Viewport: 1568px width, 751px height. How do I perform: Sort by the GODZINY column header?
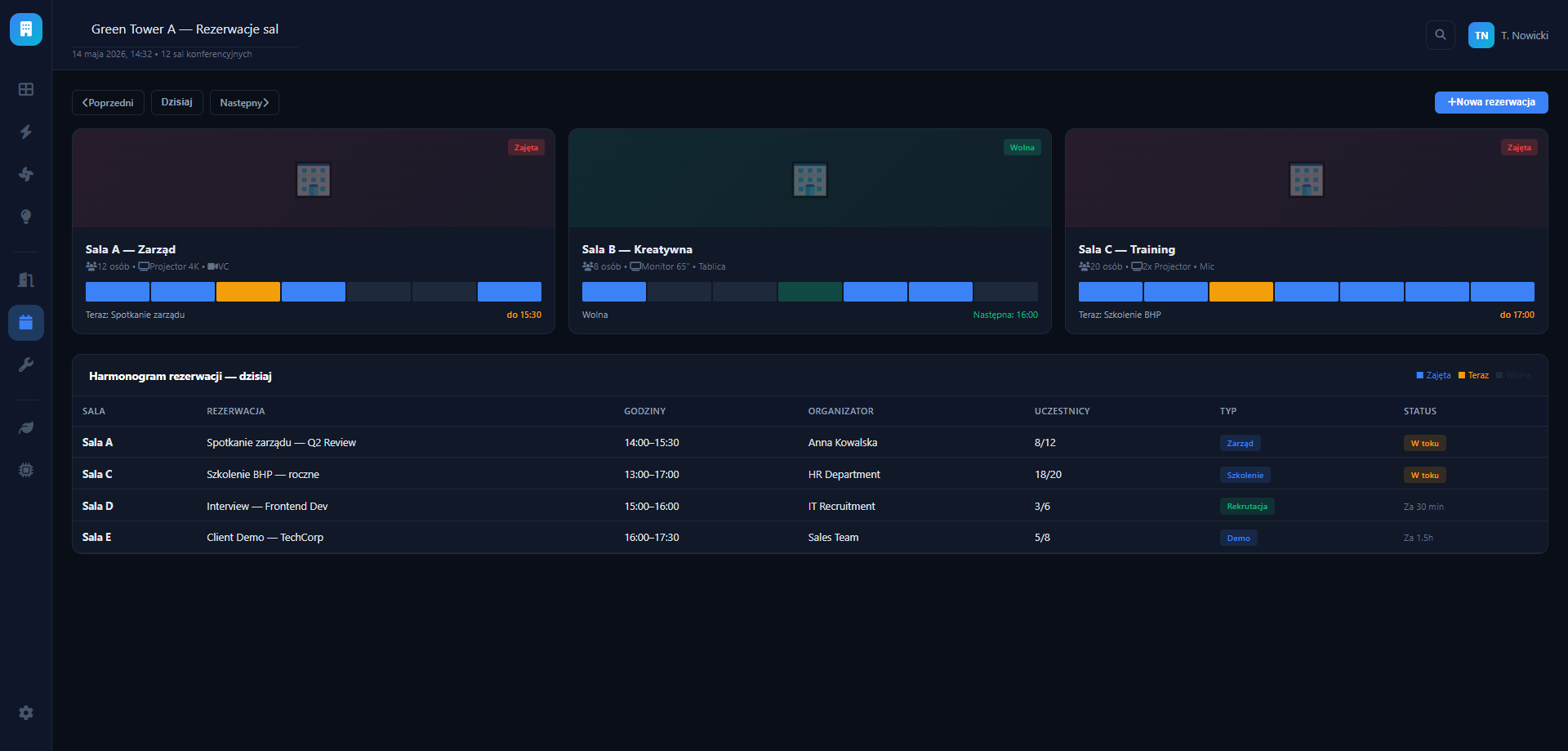point(645,411)
